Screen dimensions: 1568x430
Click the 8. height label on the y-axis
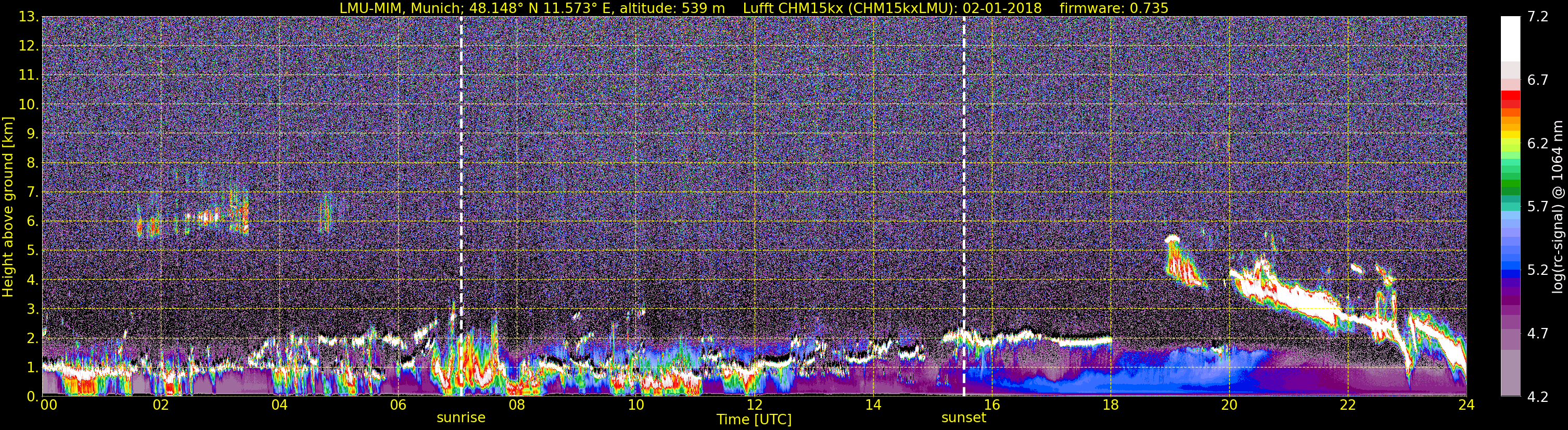tap(32, 163)
